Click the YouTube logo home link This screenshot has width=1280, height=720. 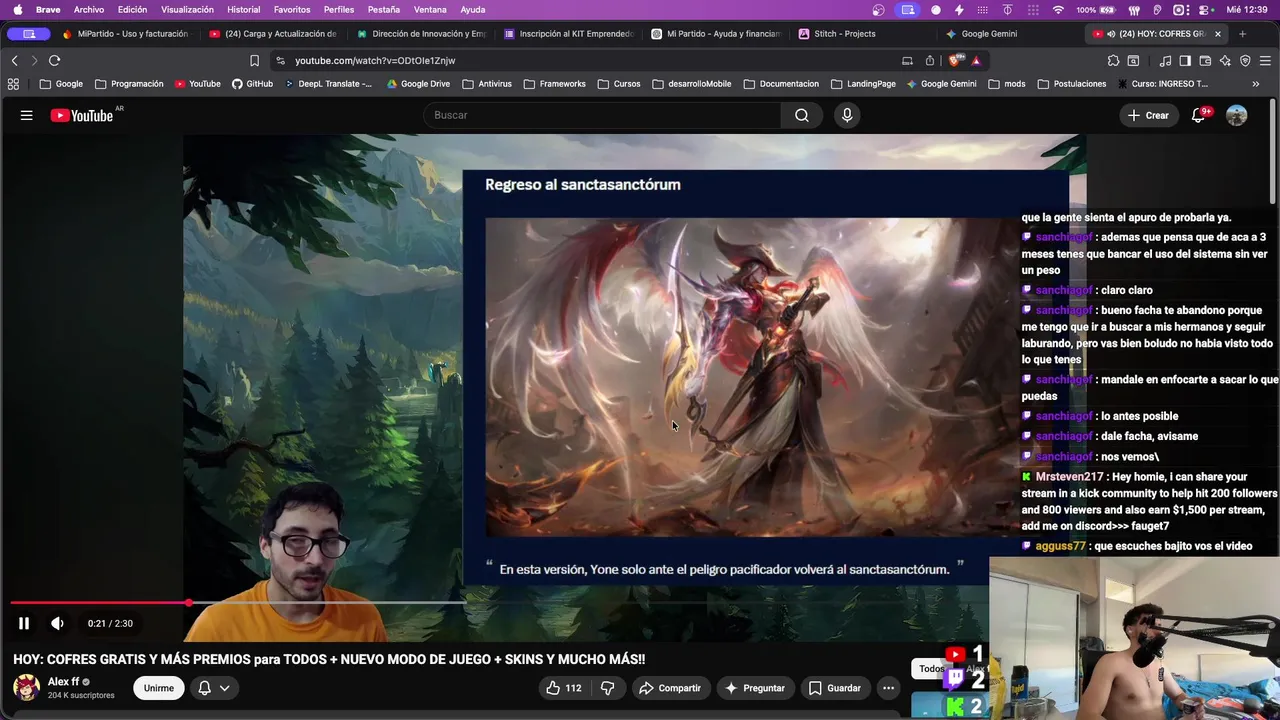[x=82, y=116]
